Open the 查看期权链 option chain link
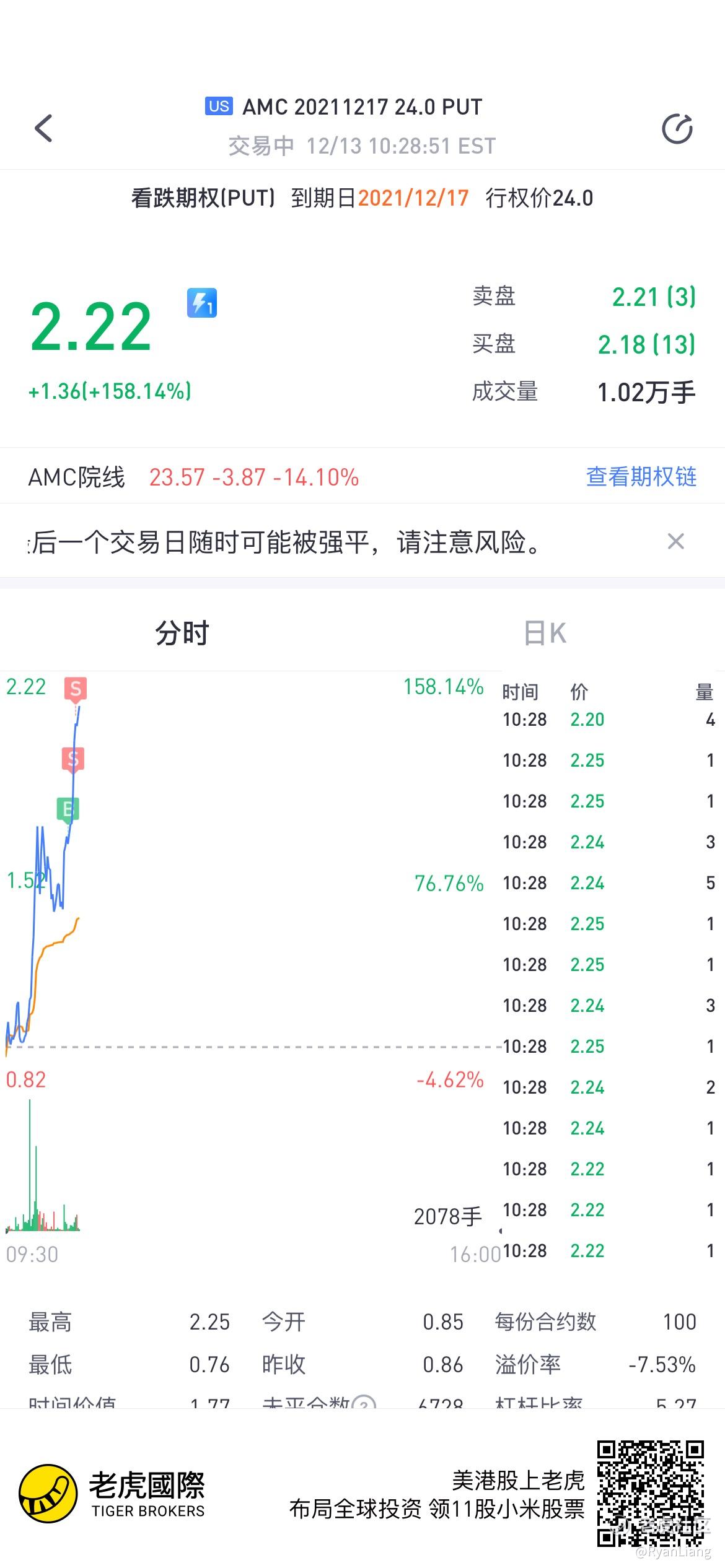Image resolution: width=725 pixels, height=1568 pixels. 641,477
